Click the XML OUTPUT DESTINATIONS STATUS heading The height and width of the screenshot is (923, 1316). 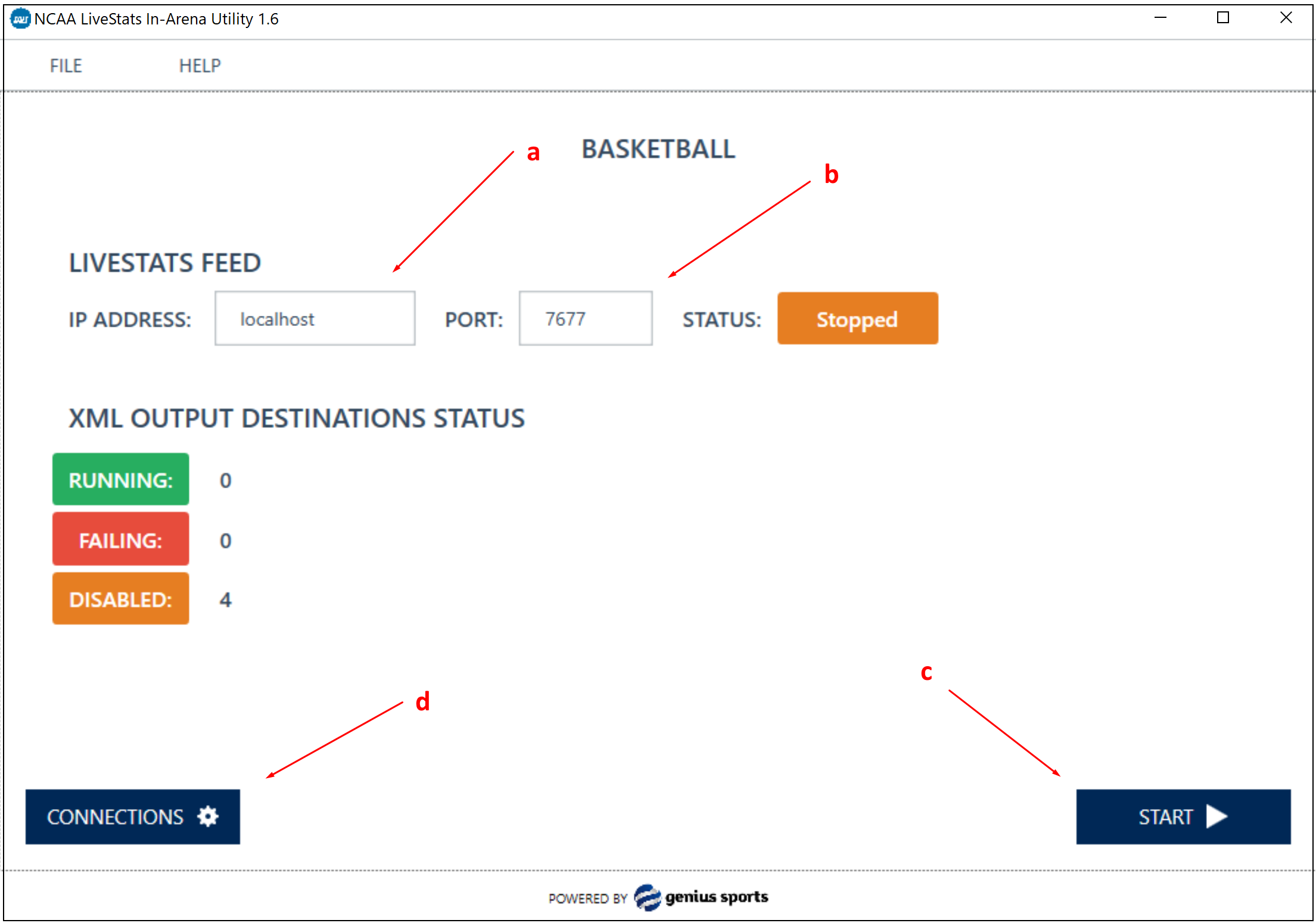[296, 418]
